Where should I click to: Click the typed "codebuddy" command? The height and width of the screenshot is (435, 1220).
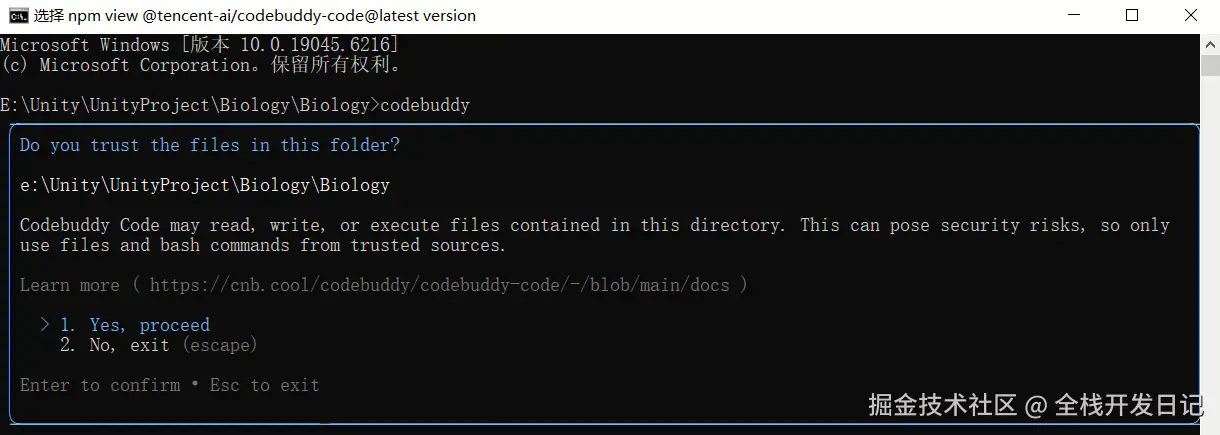coord(424,105)
